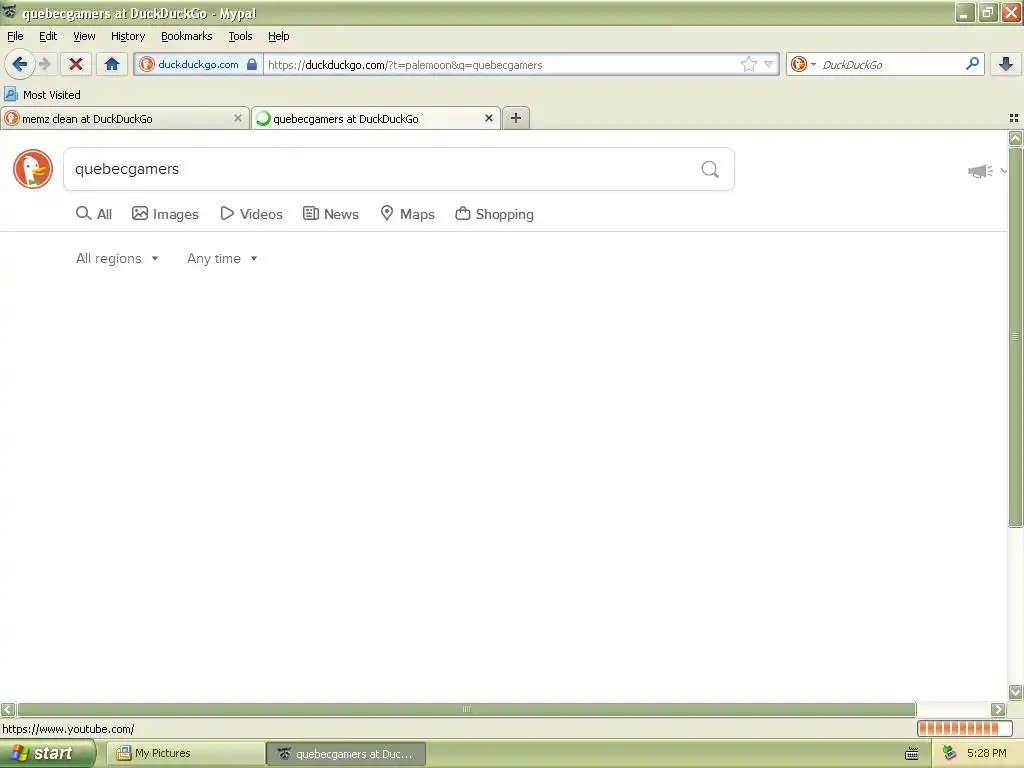Image resolution: width=1024 pixels, height=768 pixels.
Task: Submit search with the magnifying glass icon
Action: (710, 170)
